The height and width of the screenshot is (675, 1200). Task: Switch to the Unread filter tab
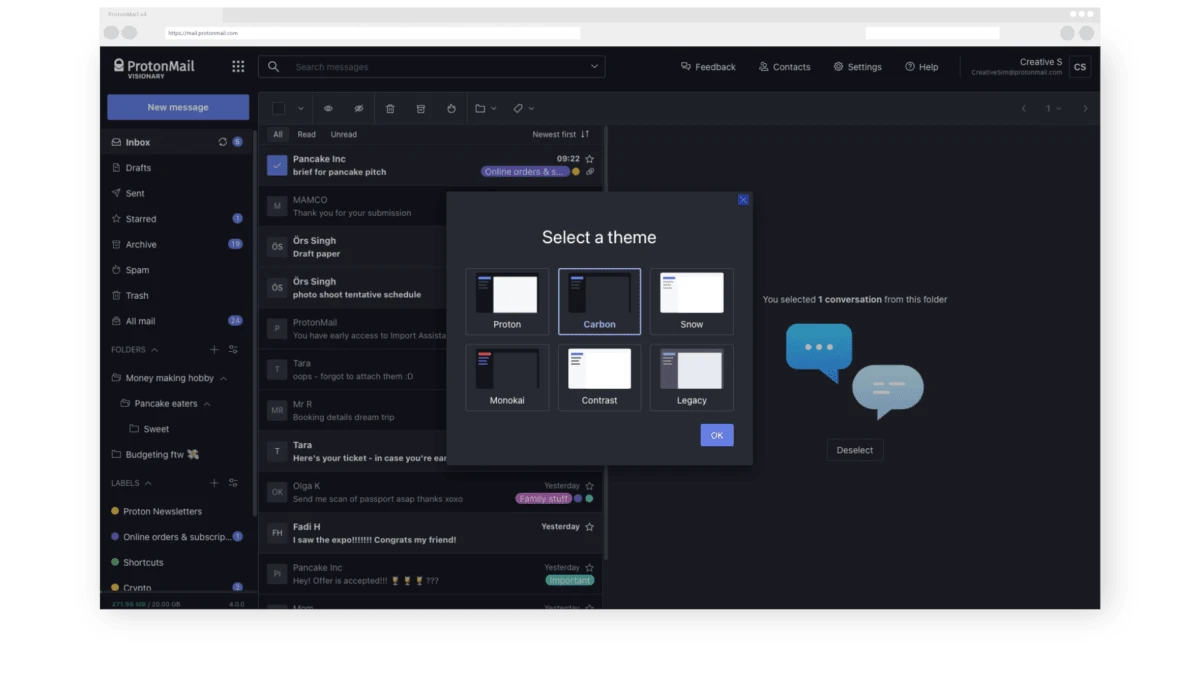(x=344, y=134)
